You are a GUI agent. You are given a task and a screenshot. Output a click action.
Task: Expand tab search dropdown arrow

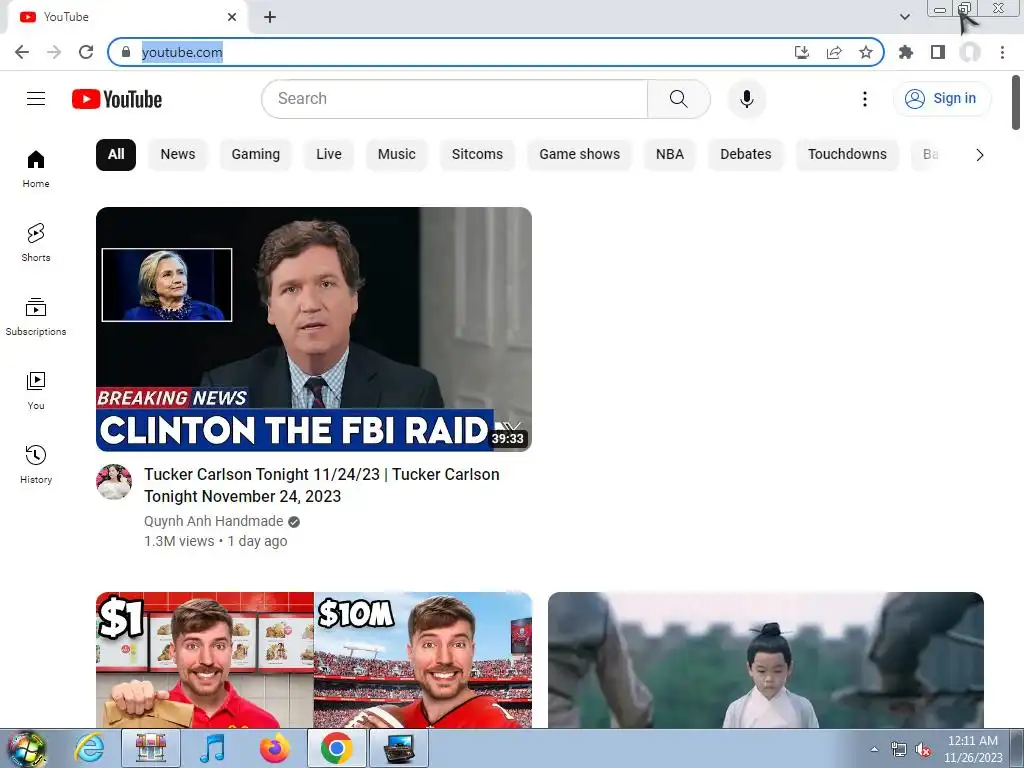pos(904,17)
